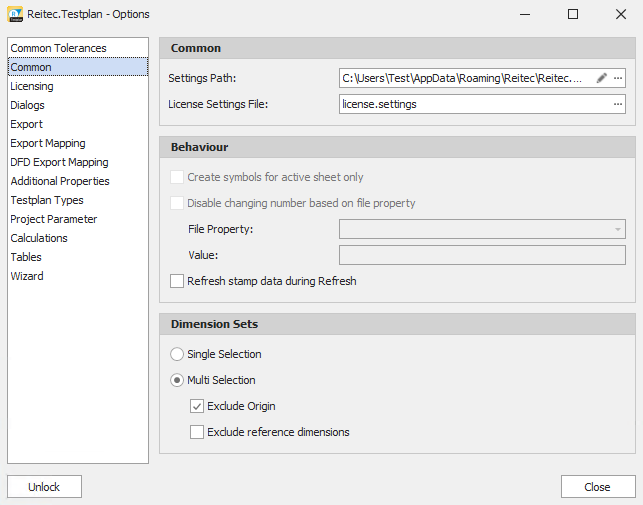Switch to Export Mapping section
This screenshot has width=643, height=505.
click(x=48, y=143)
